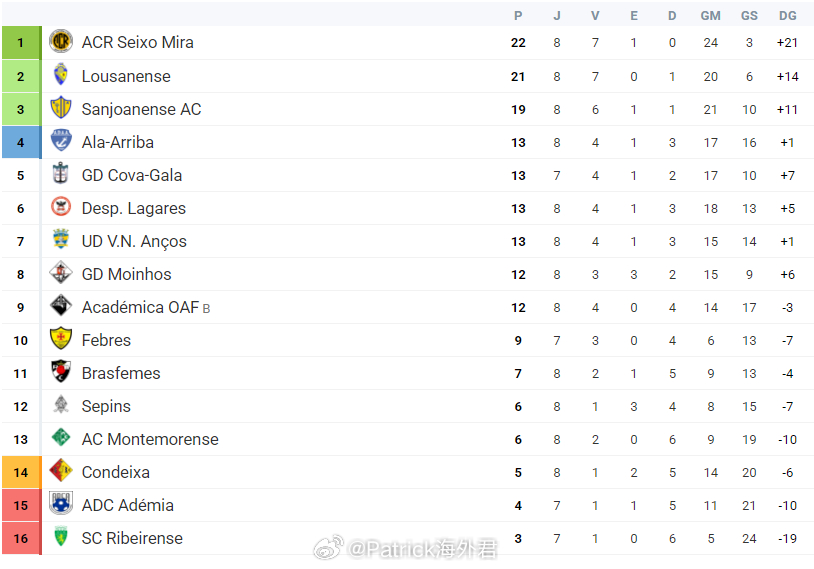
Task: Click the blue position 4 badge
Action: point(20,142)
